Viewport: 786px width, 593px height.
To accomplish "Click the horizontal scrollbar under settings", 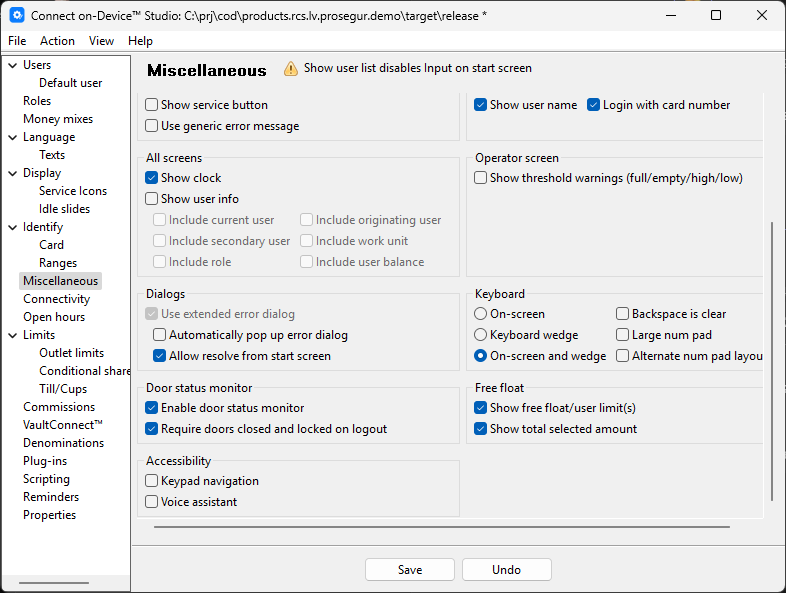I will click(440, 526).
